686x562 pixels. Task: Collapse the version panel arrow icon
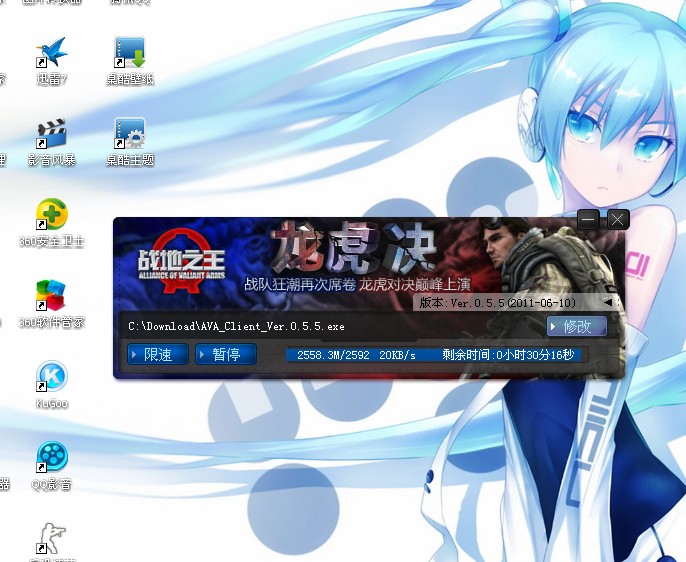pos(608,302)
